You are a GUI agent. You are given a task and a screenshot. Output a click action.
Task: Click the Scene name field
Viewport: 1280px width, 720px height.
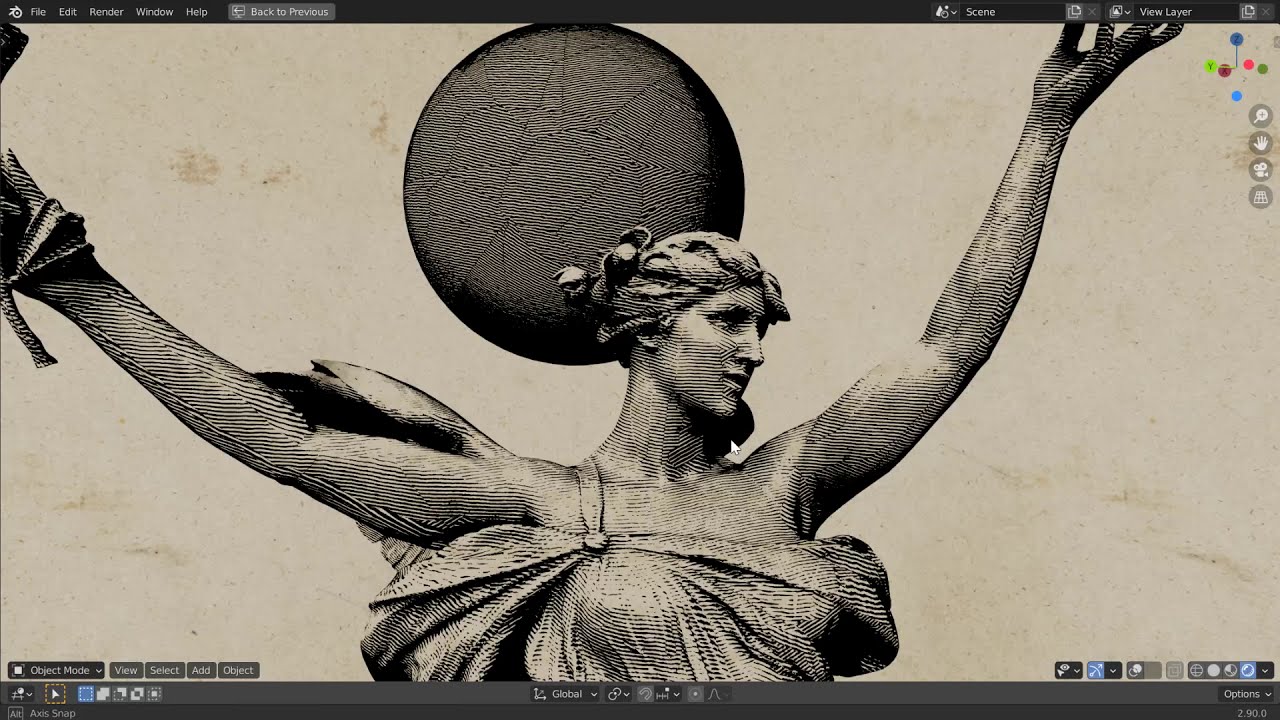click(1012, 12)
